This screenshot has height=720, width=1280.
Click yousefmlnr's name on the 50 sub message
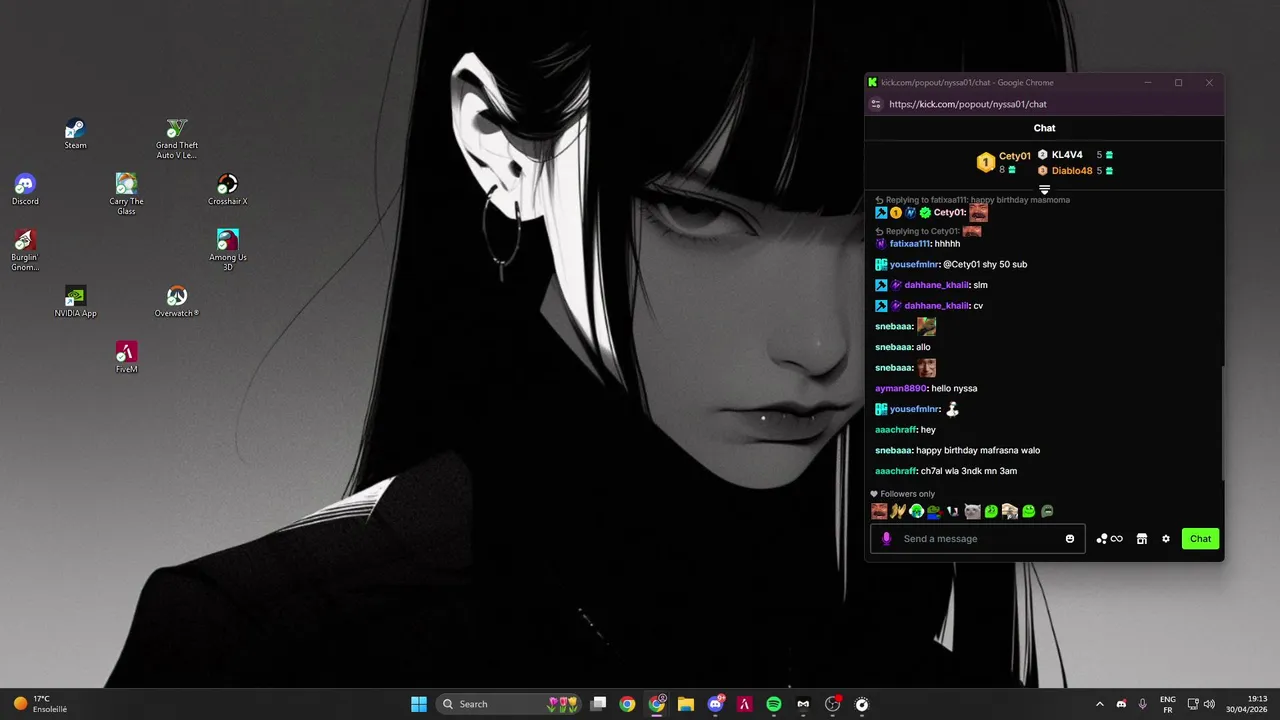pyautogui.click(x=914, y=264)
